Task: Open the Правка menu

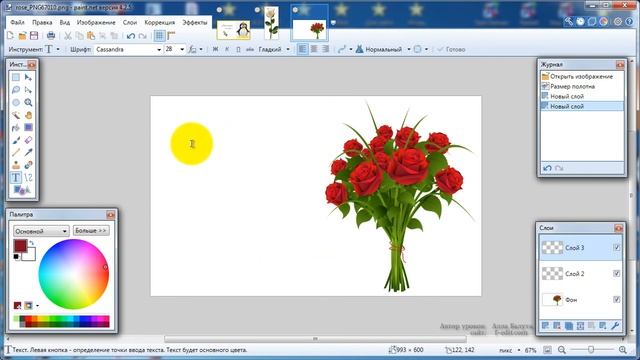Action: pyautogui.click(x=42, y=22)
